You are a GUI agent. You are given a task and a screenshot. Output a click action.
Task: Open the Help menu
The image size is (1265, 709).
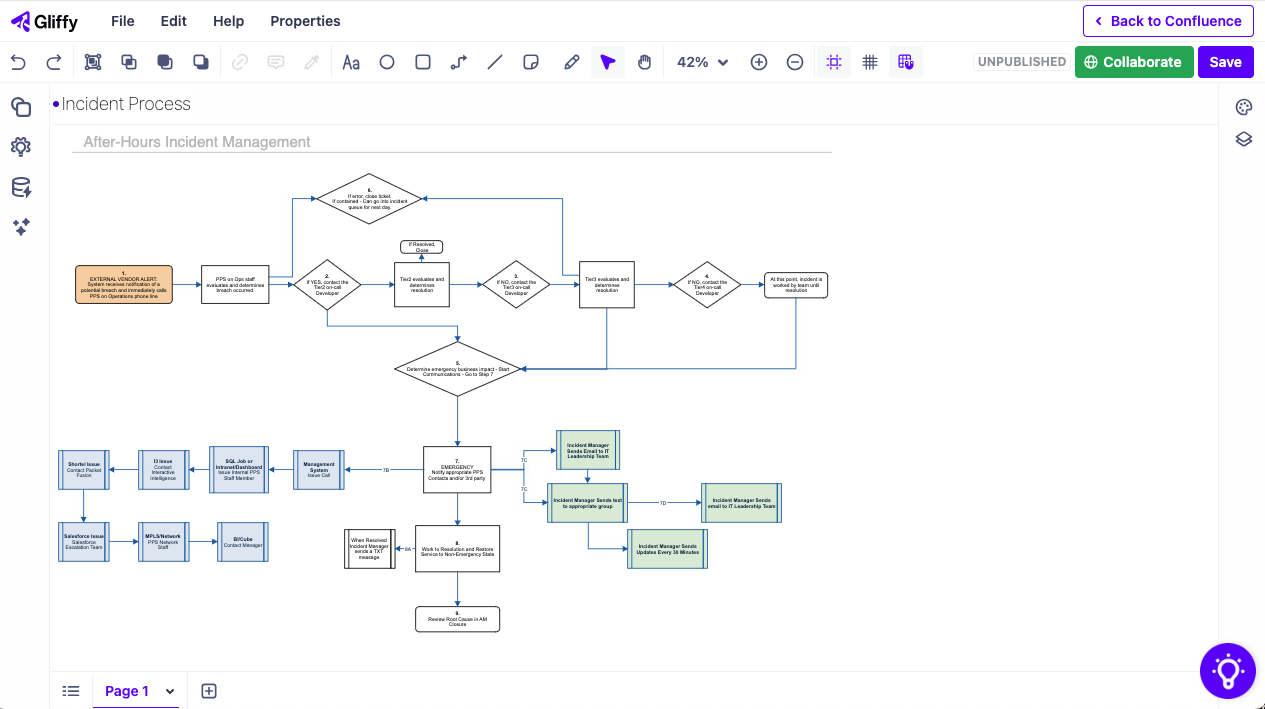(x=229, y=21)
